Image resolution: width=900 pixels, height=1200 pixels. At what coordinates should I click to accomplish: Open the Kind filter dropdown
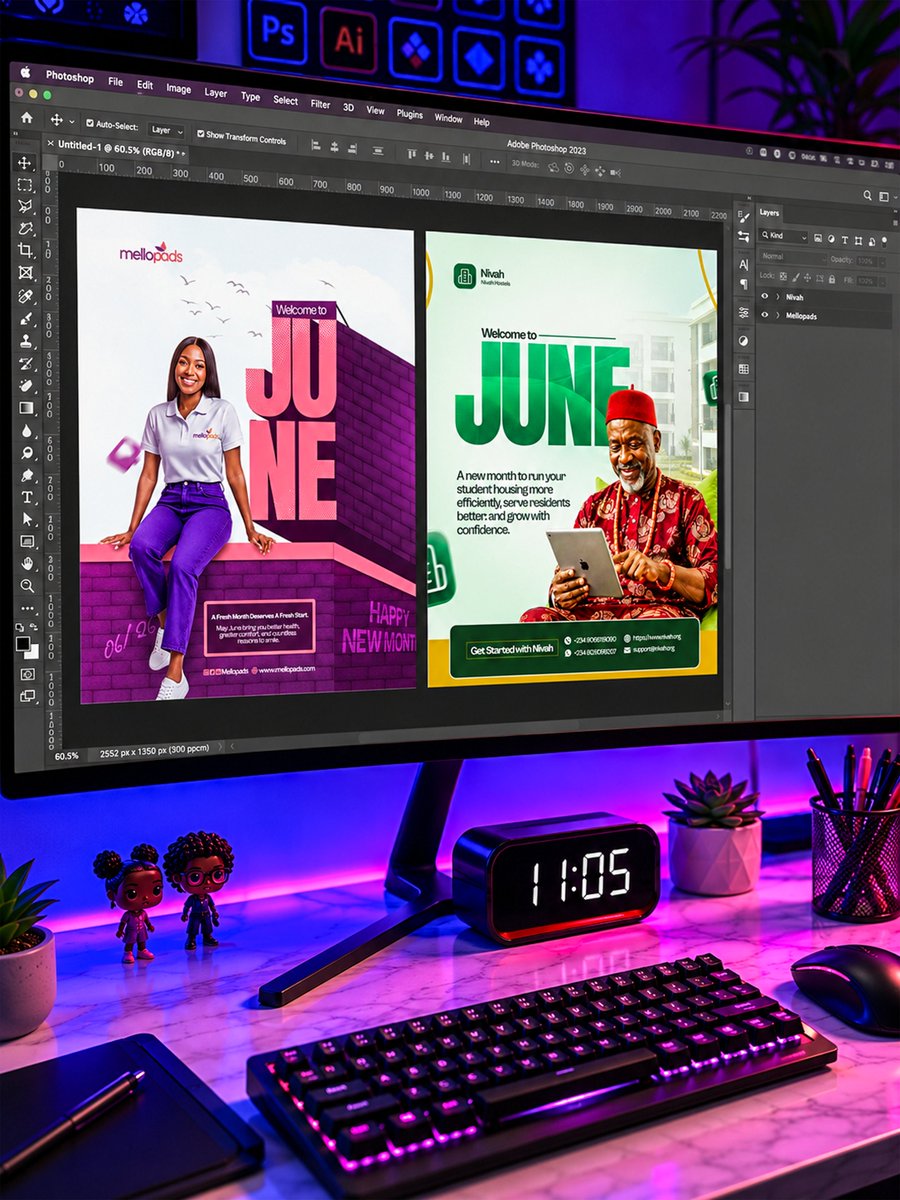click(x=783, y=235)
